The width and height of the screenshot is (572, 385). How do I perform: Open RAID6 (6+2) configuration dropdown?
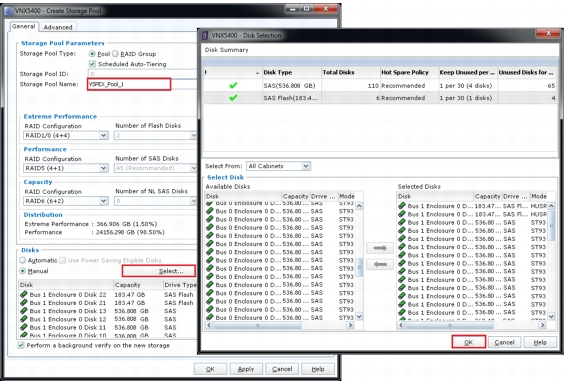click(x=104, y=201)
